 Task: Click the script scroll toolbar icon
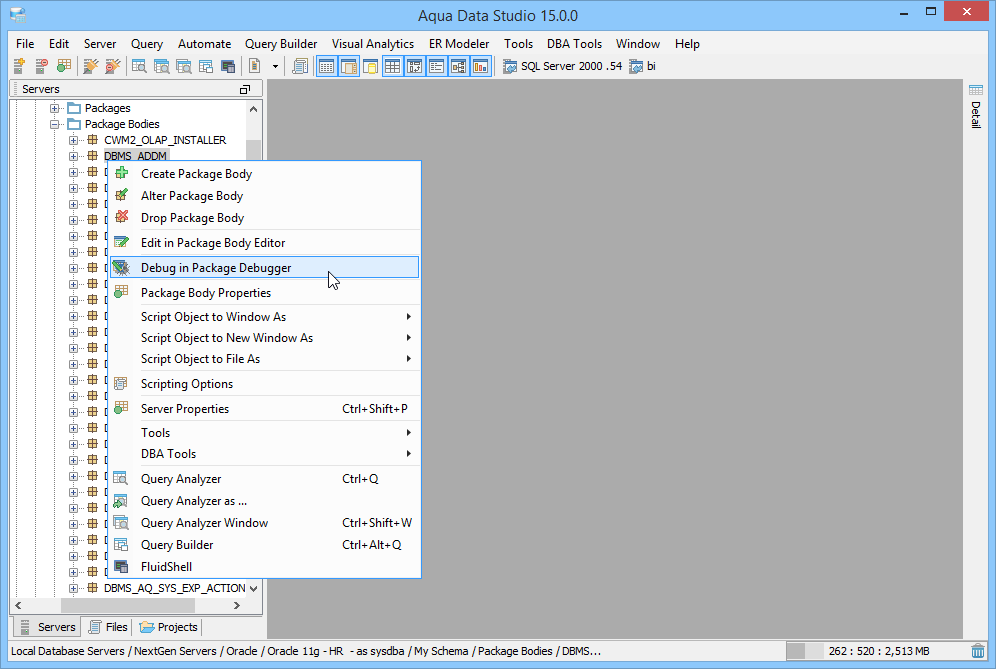coord(300,66)
